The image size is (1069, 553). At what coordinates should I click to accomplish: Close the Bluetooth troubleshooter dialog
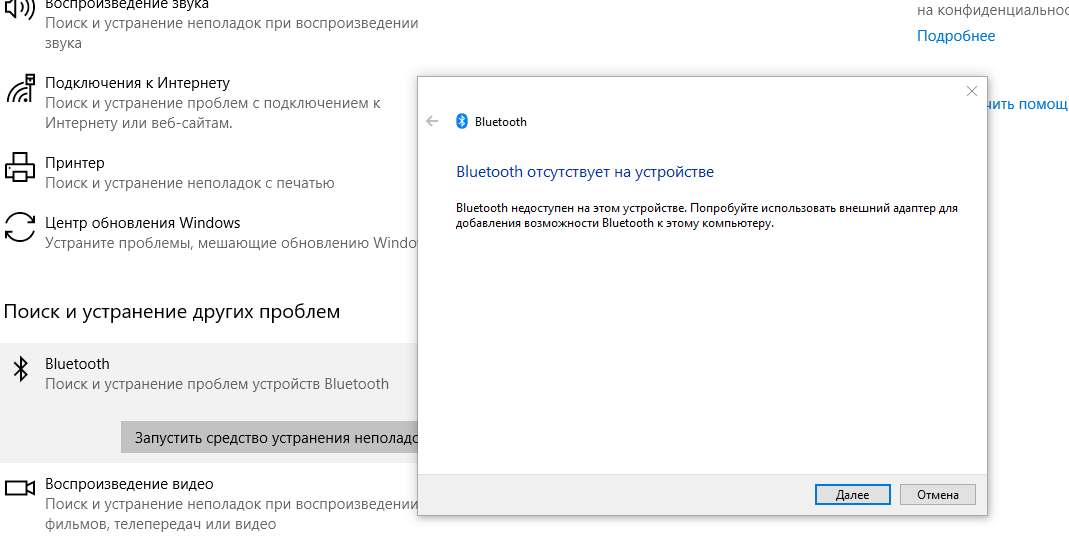point(972,91)
